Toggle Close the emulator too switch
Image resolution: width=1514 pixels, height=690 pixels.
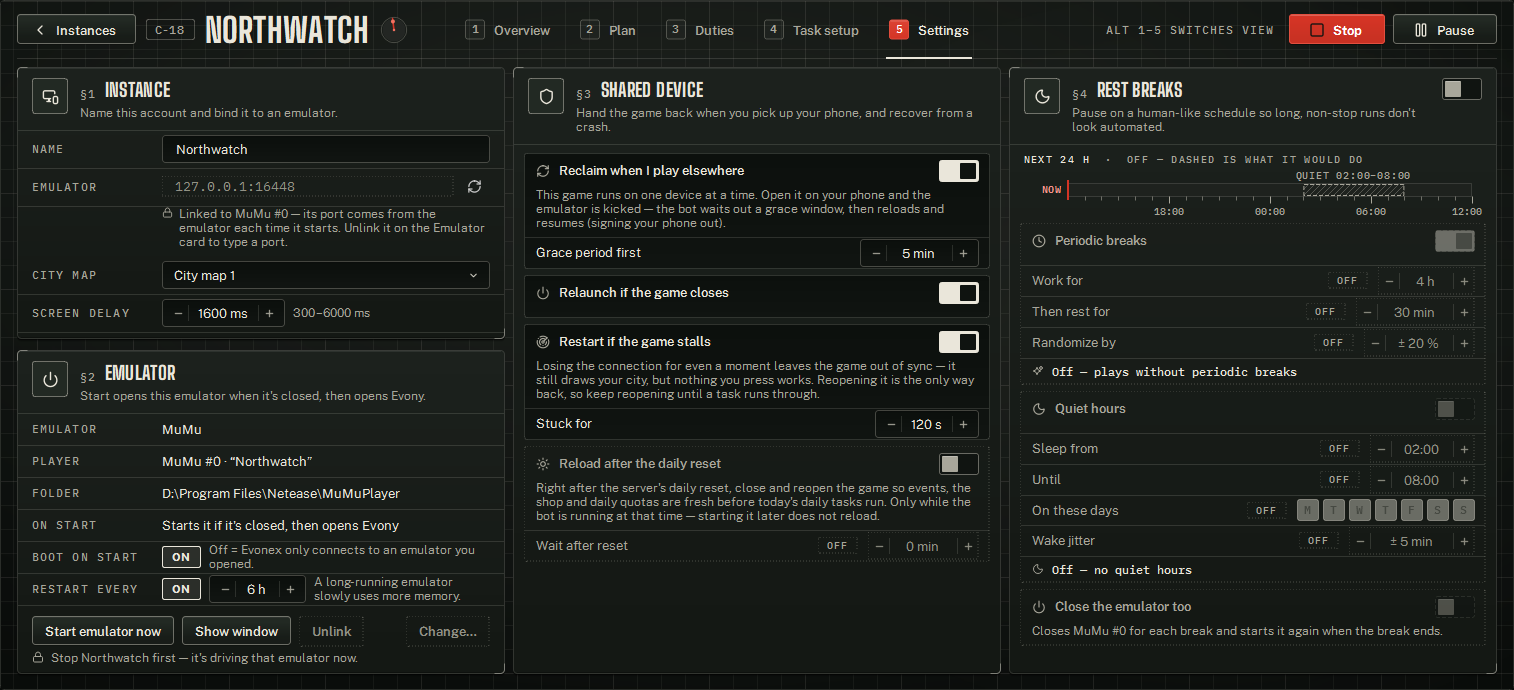1454,607
